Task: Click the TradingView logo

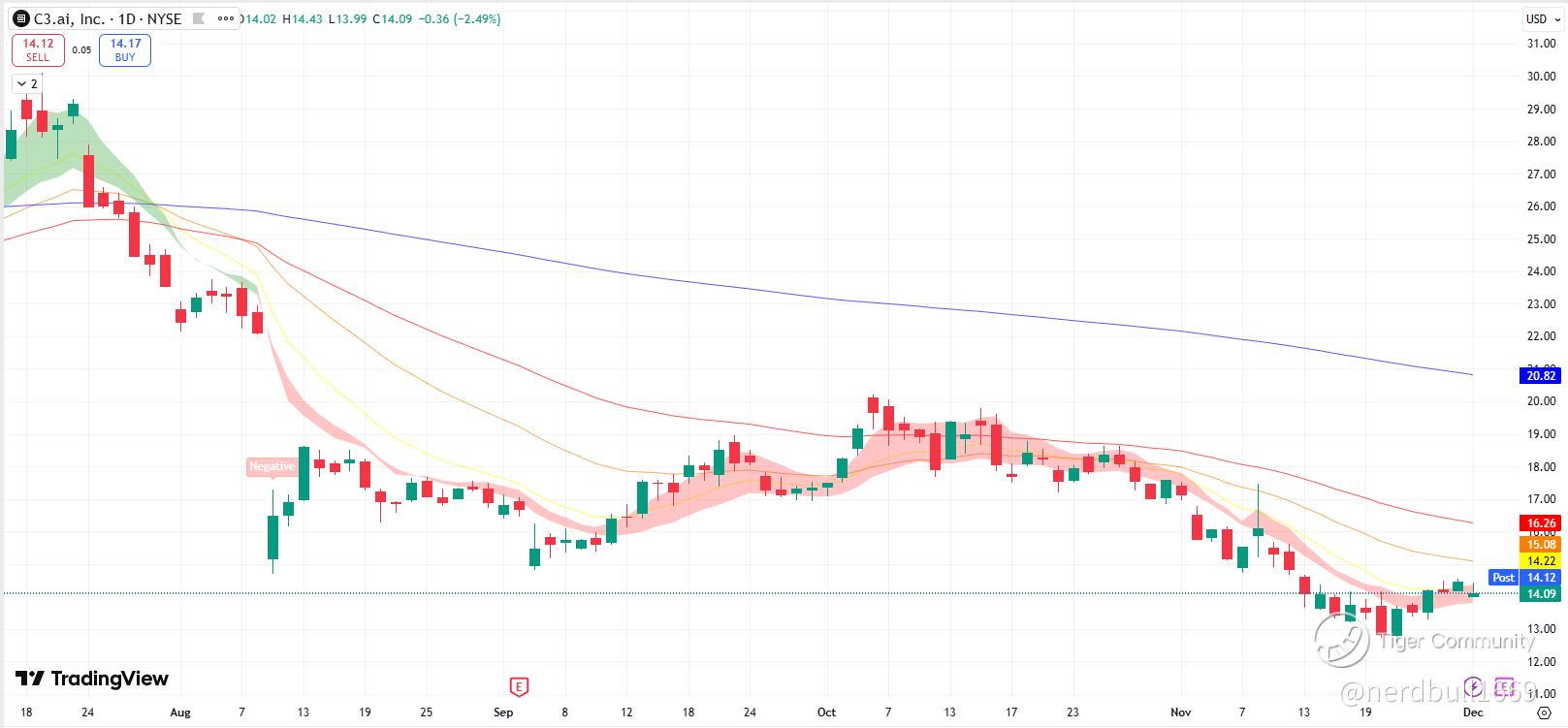Action: click(x=92, y=679)
